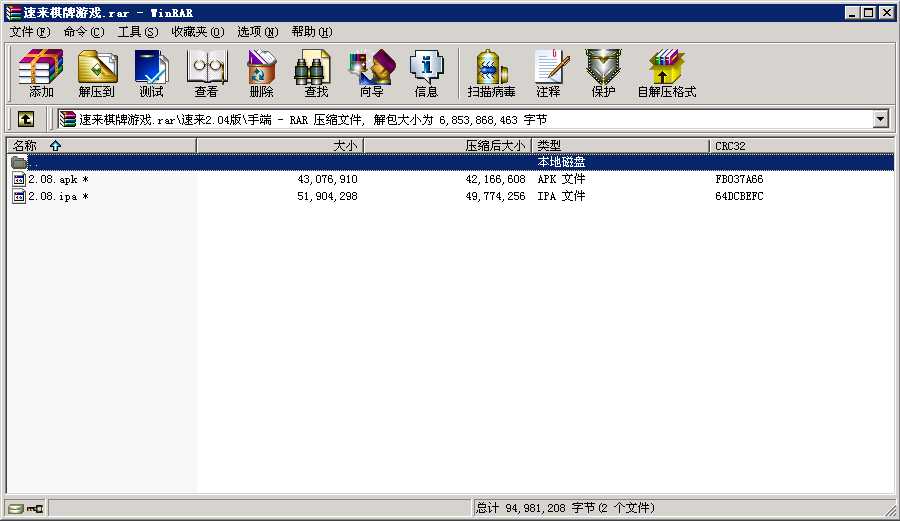Sort by Packed size (压缩后大小) header
900x521 pixels.
click(448, 146)
